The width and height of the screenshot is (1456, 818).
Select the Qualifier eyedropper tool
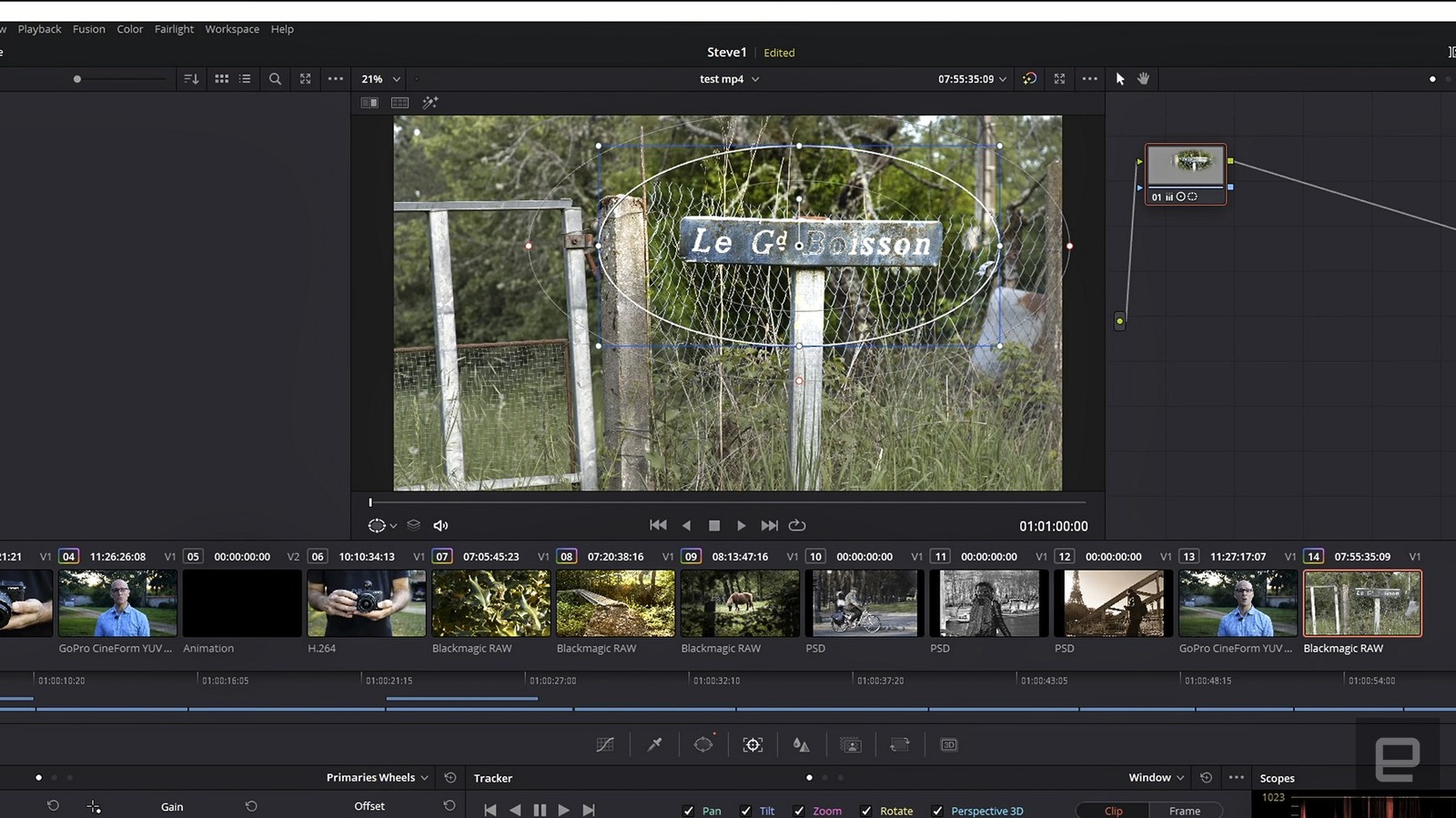654,744
